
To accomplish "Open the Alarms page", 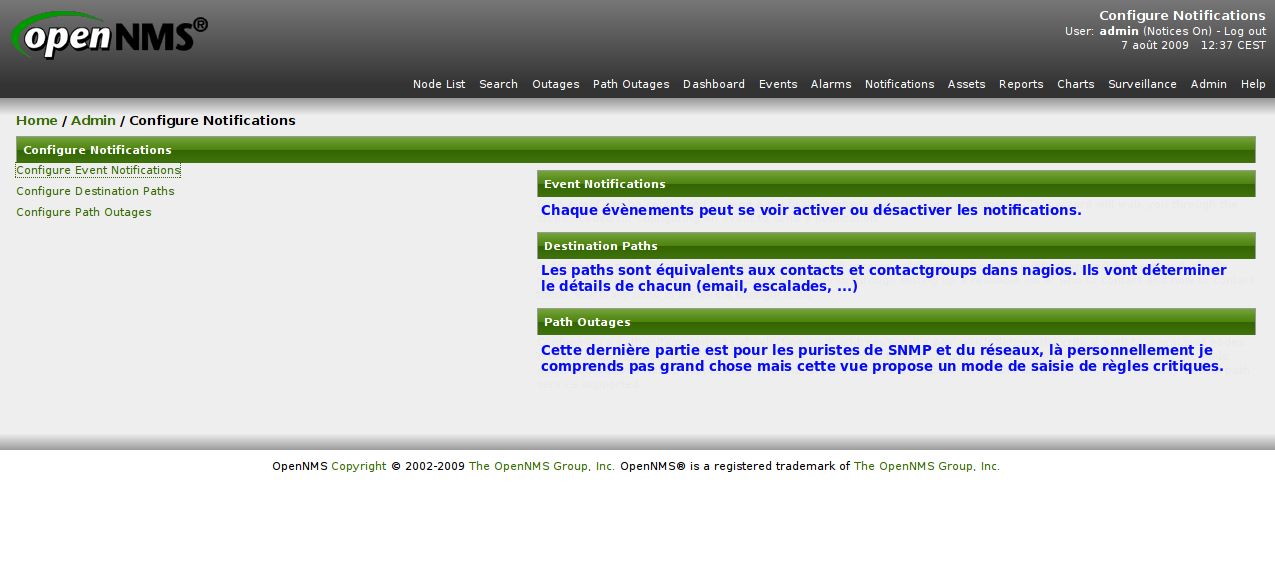I will pyautogui.click(x=831, y=85).
